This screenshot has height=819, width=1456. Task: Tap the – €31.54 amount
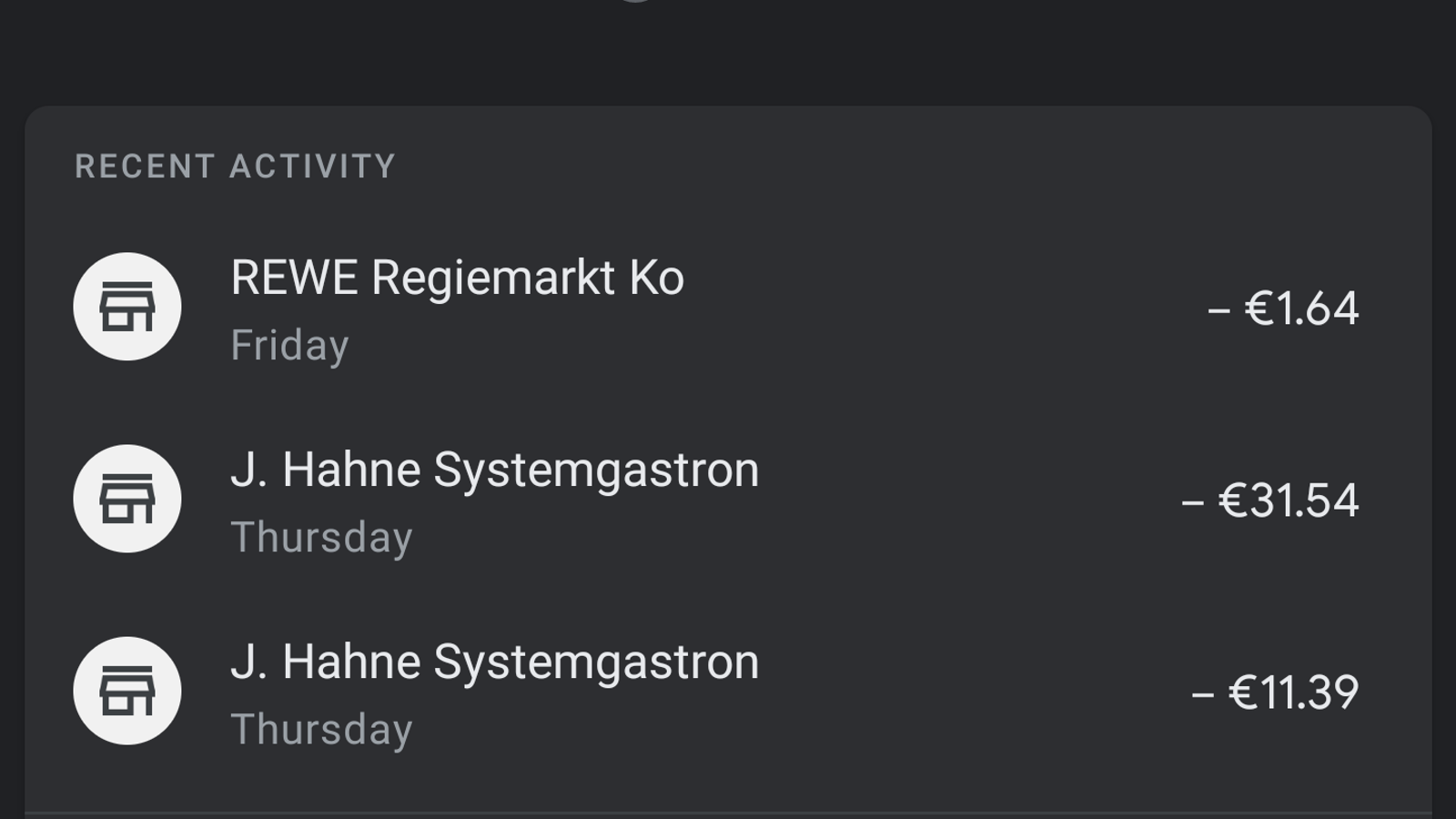pos(1270,500)
